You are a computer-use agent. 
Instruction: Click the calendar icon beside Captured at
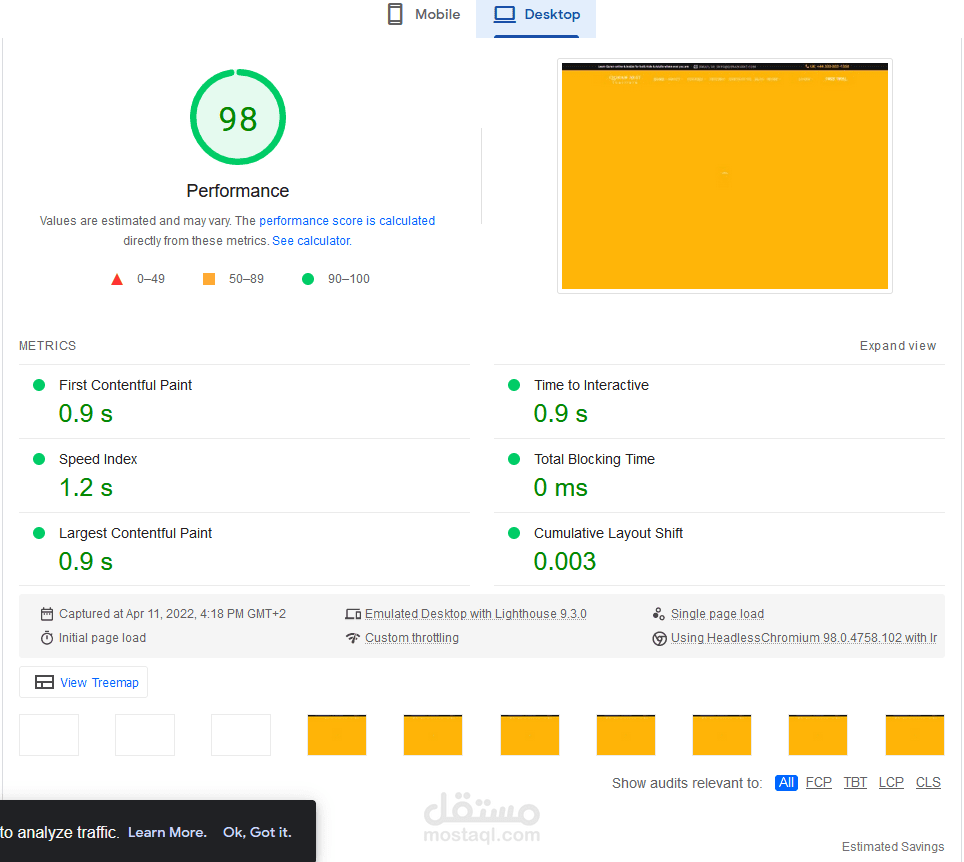(x=47, y=614)
